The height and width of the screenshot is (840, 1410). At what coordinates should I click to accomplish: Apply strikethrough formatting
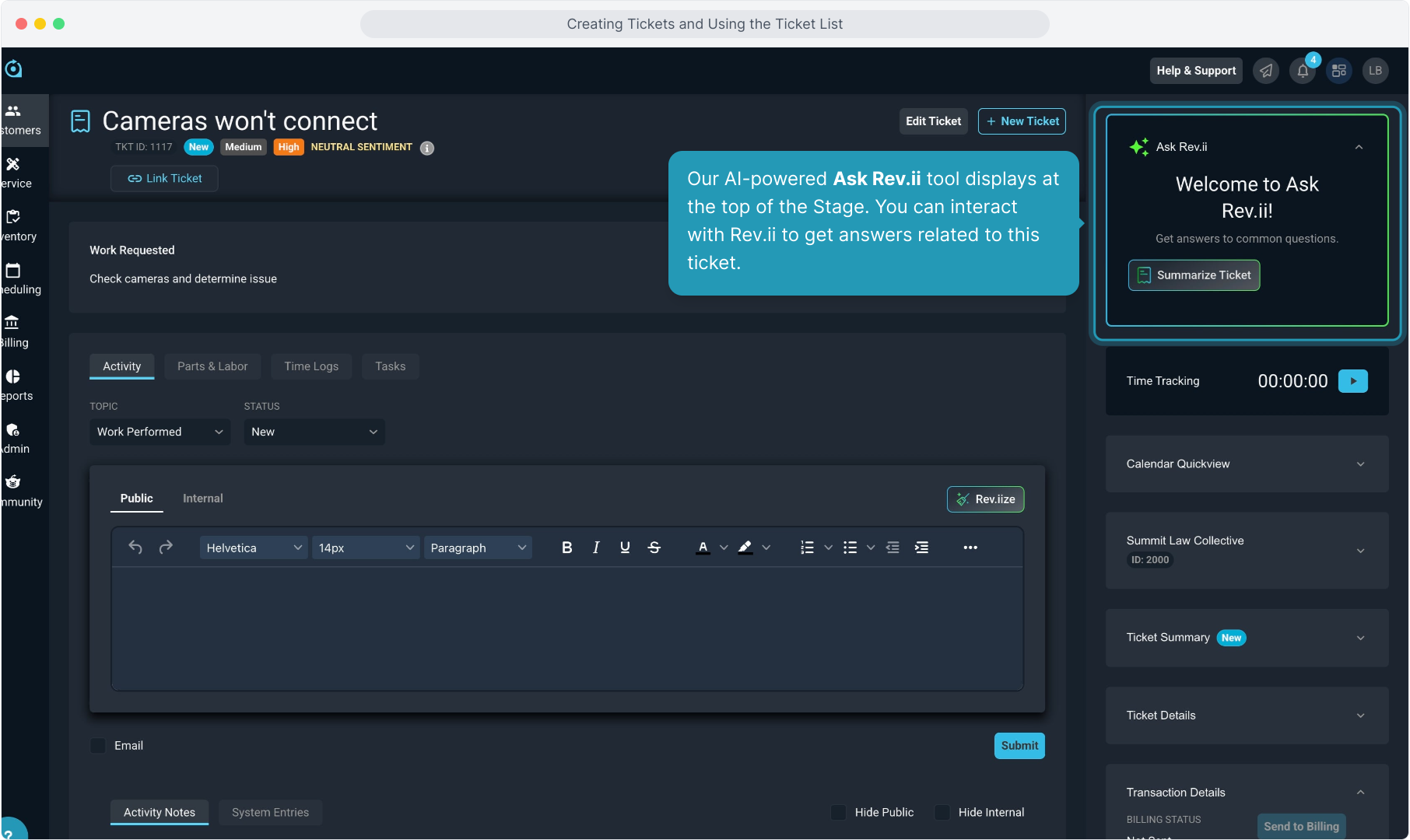654,548
